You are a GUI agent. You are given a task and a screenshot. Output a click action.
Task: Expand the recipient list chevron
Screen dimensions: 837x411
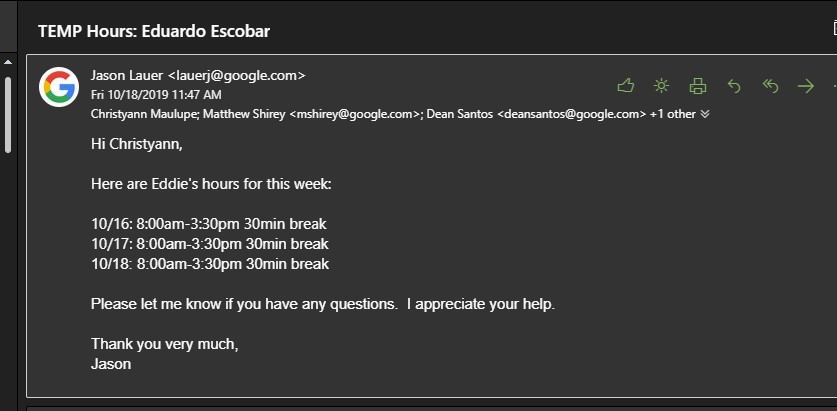(705, 114)
